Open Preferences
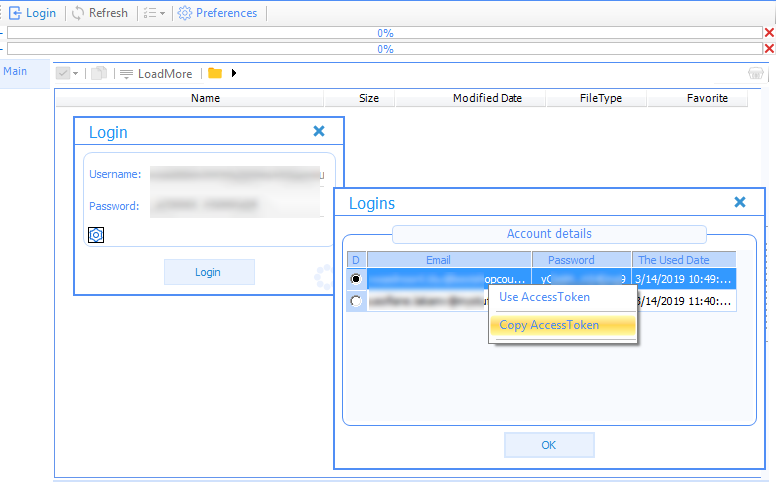 click(218, 13)
